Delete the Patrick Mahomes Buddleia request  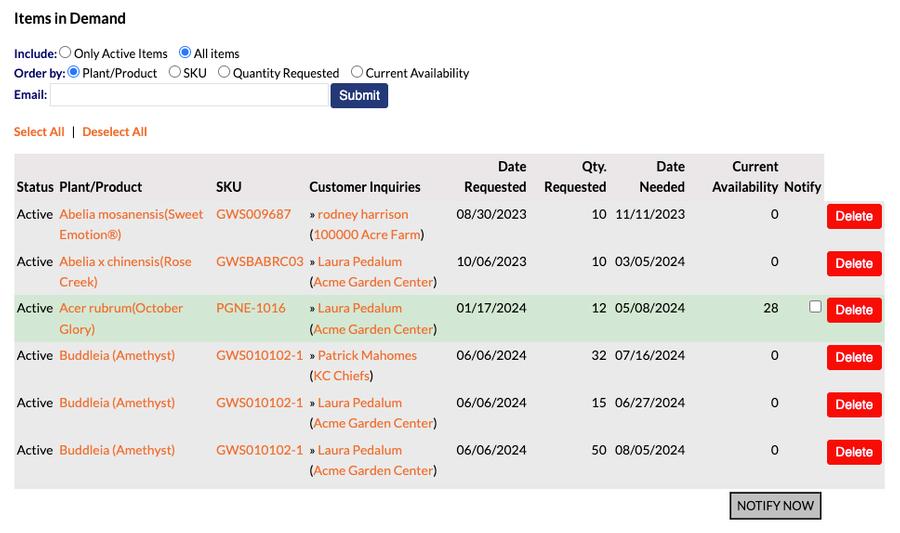tap(853, 357)
